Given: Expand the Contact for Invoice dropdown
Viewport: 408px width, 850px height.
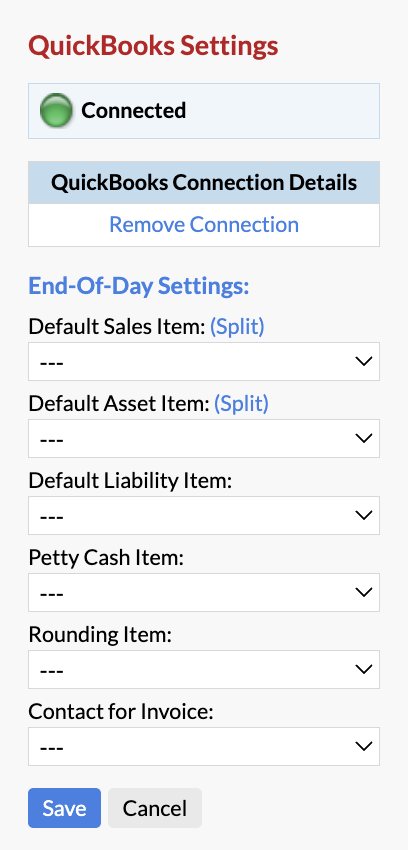Looking at the screenshot, I should 204,746.
